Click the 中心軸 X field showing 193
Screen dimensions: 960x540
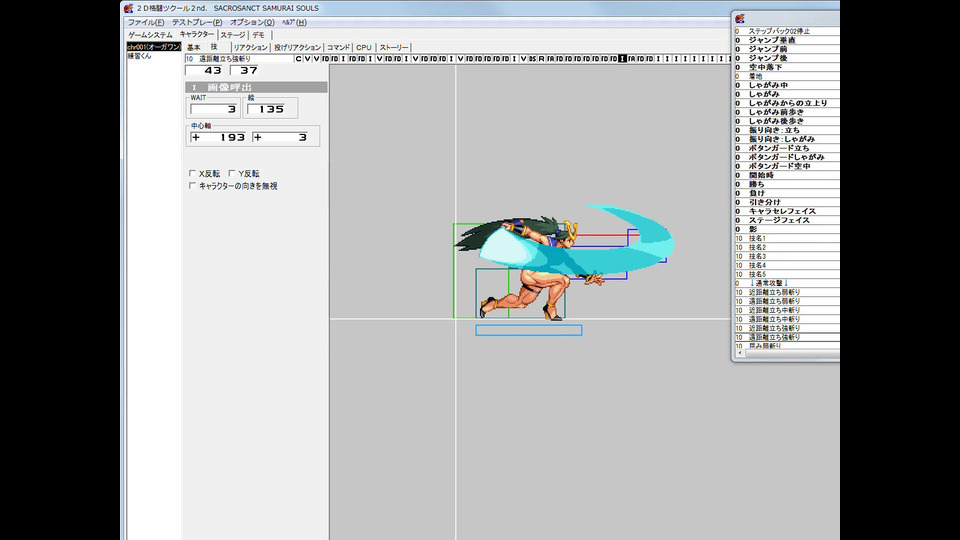point(219,137)
